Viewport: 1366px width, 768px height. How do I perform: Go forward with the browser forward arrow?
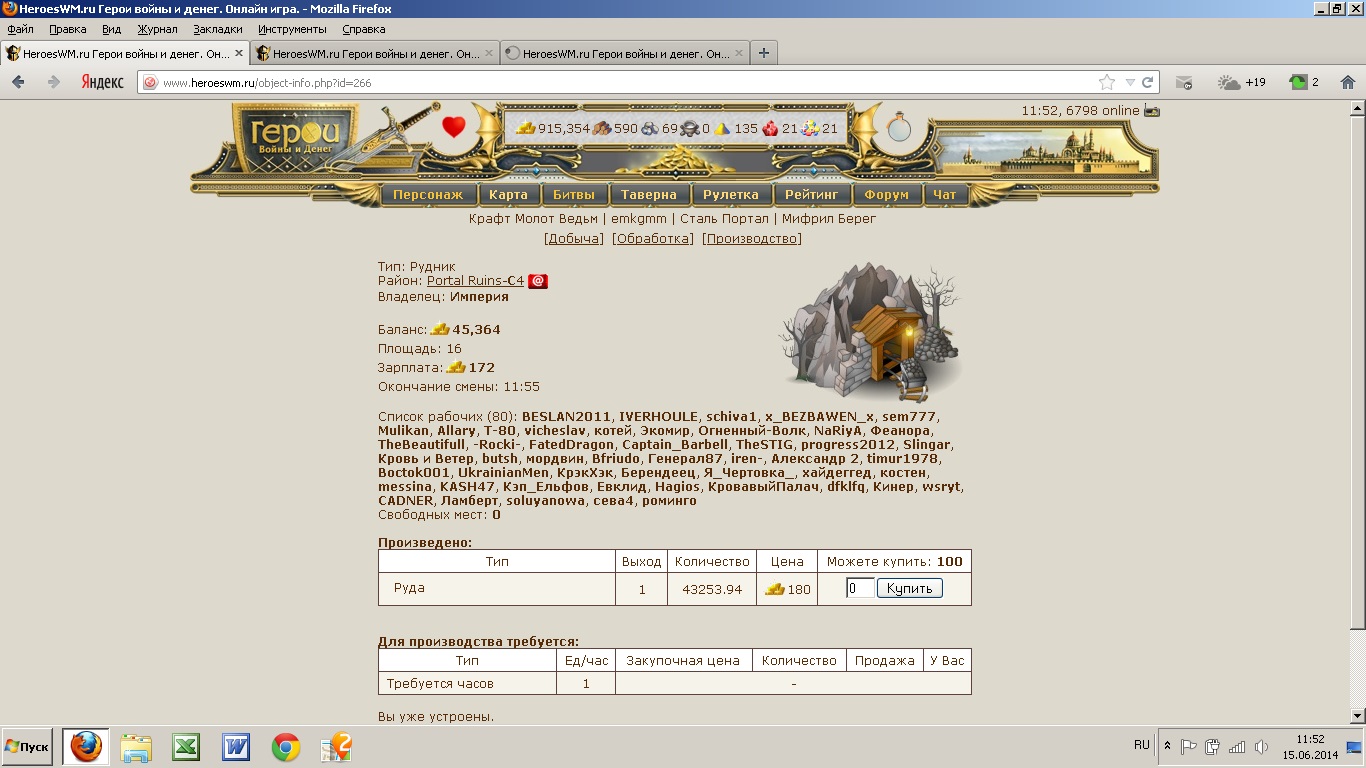(54, 82)
